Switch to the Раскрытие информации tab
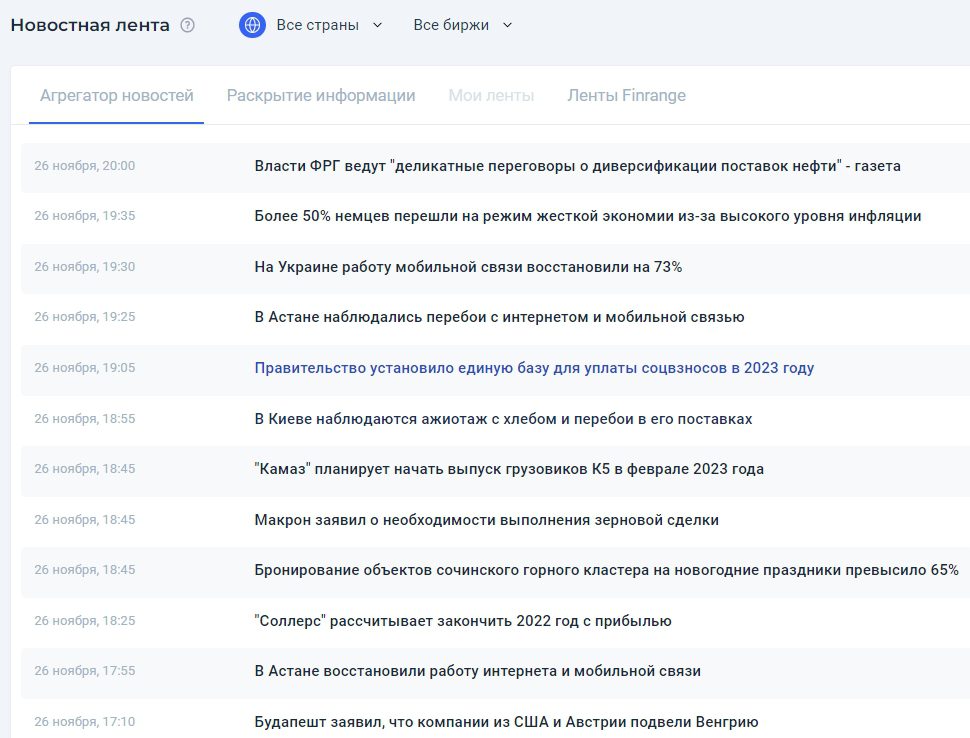970x738 pixels. click(320, 96)
